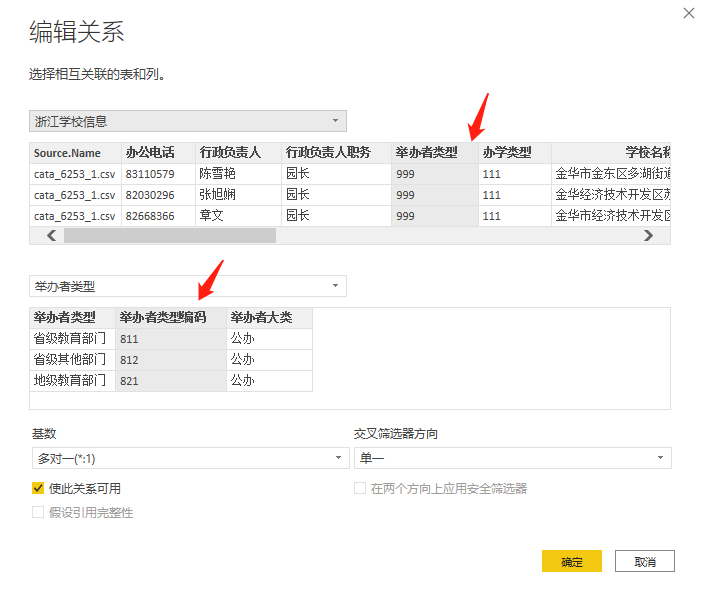
Task: Open the 浙江学校信息 table dropdown
Action: click(188, 121)
